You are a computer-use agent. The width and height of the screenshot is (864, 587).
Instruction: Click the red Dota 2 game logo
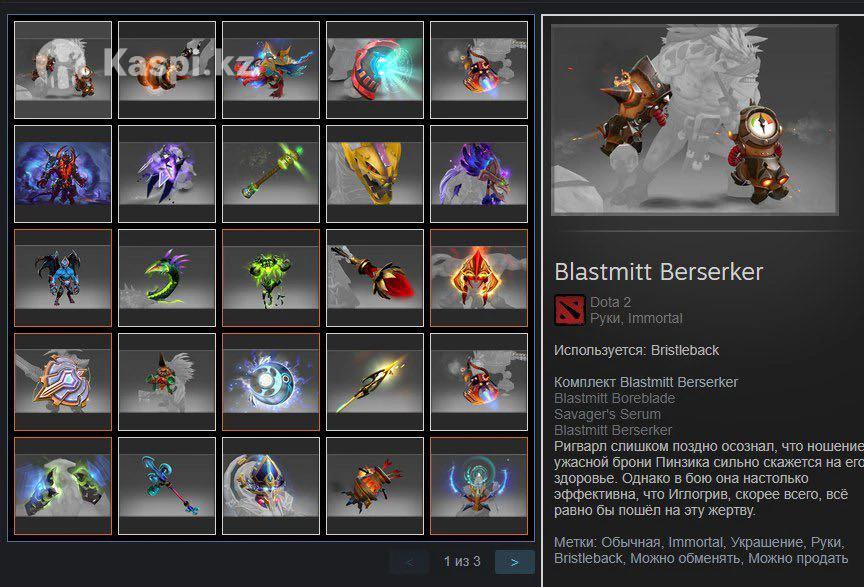(x=569, y=310)
